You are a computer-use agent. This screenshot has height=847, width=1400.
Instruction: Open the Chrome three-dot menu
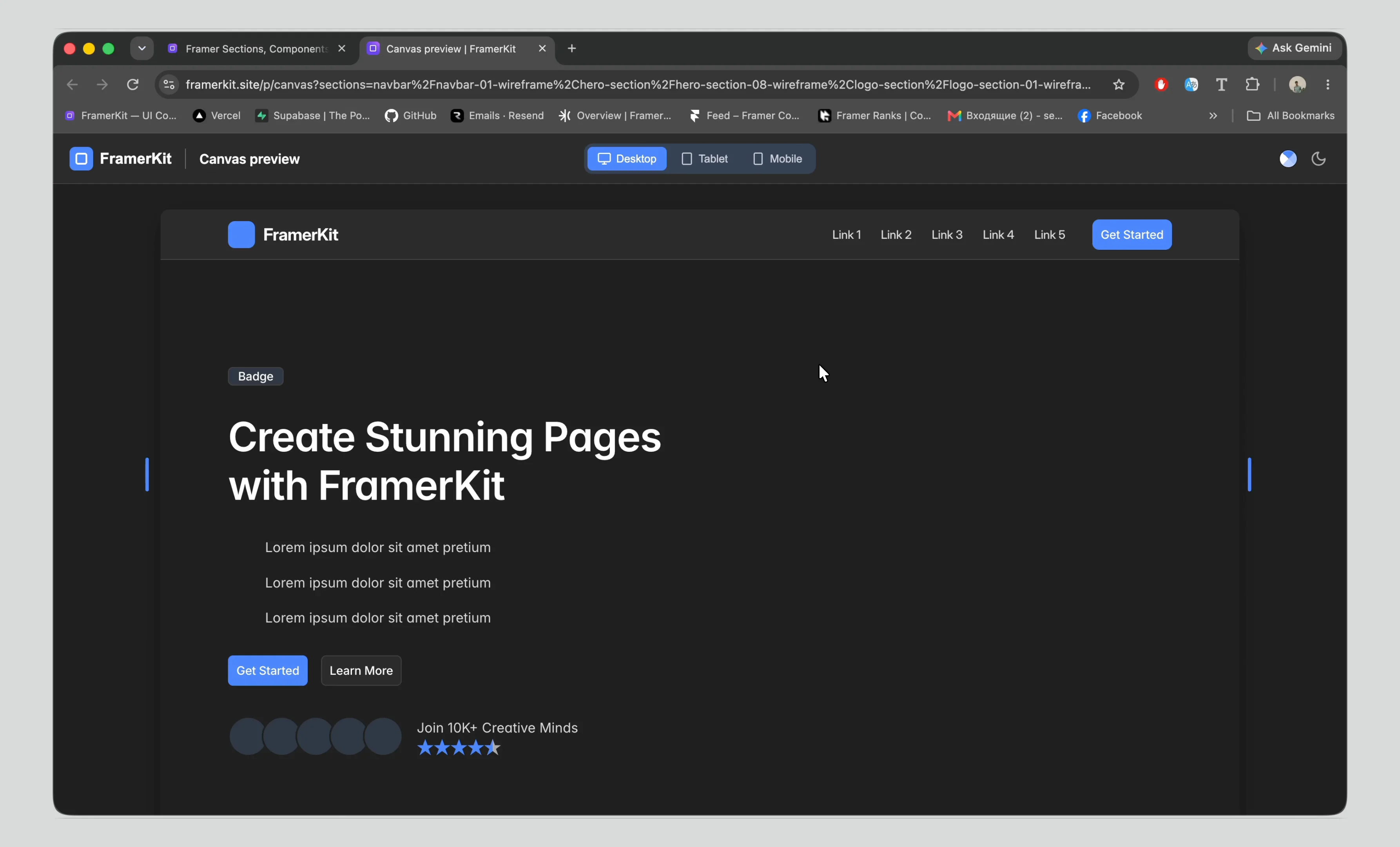tap(1328, 85)
